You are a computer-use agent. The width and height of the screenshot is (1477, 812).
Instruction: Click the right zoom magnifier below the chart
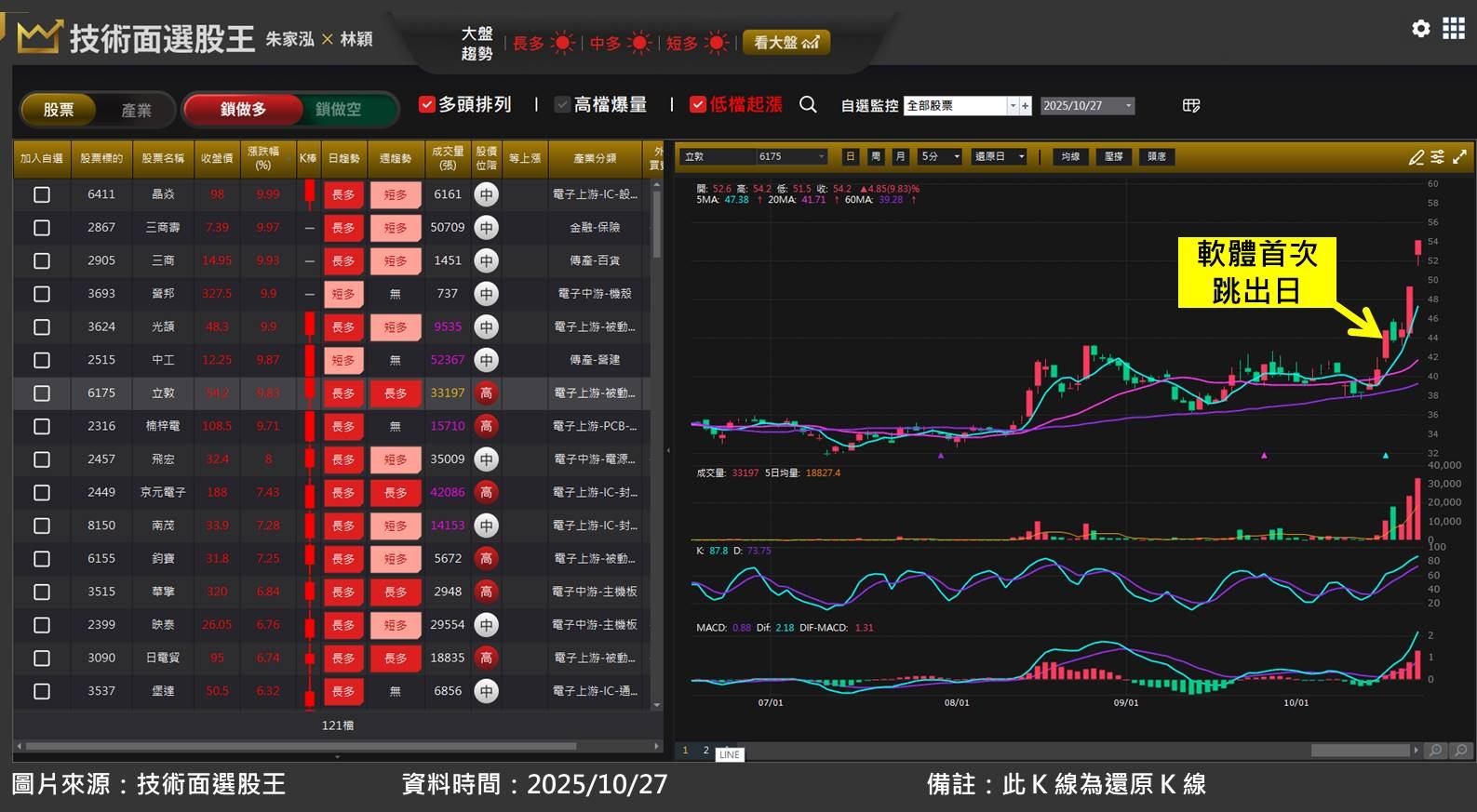(1460, 751)
